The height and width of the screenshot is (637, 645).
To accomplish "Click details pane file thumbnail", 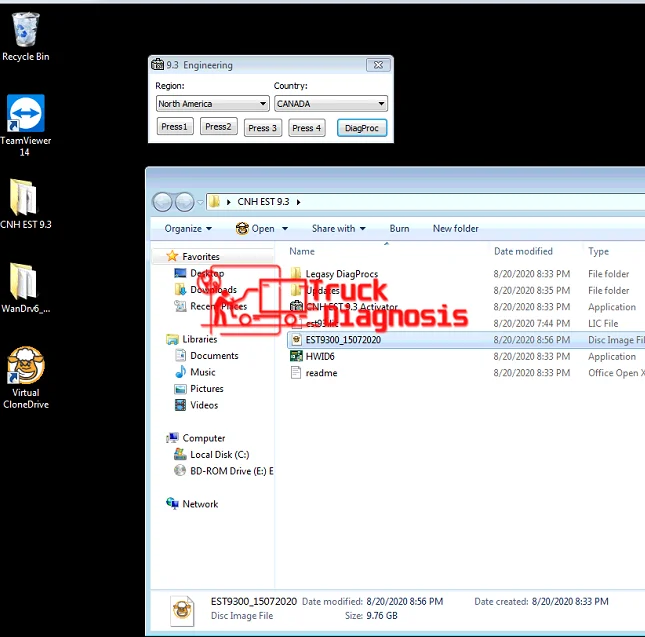I will point(182,611).
